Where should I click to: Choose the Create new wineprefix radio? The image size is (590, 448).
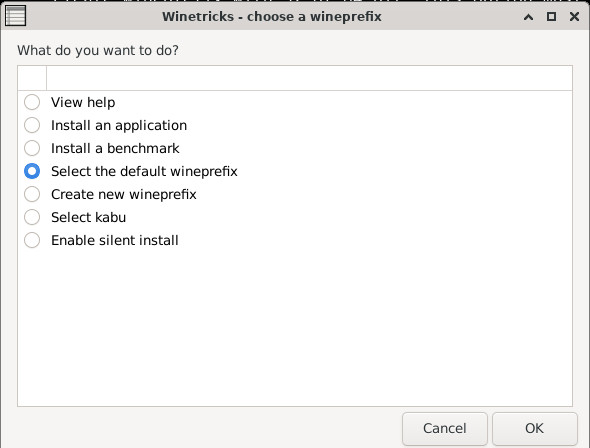32,194
